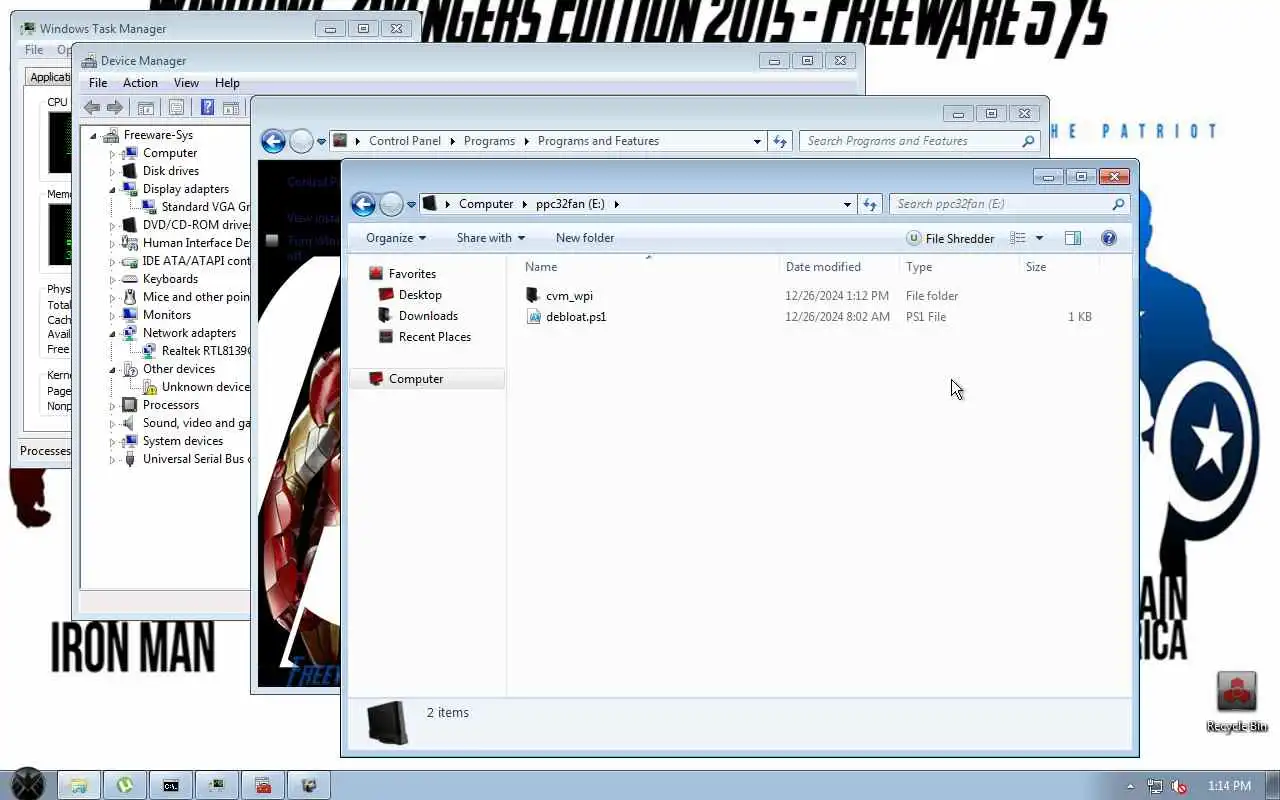Click Recent Places icon in navigation pane
The image size is (1280, 800).
pyautogui.click(x=386, y=337)
